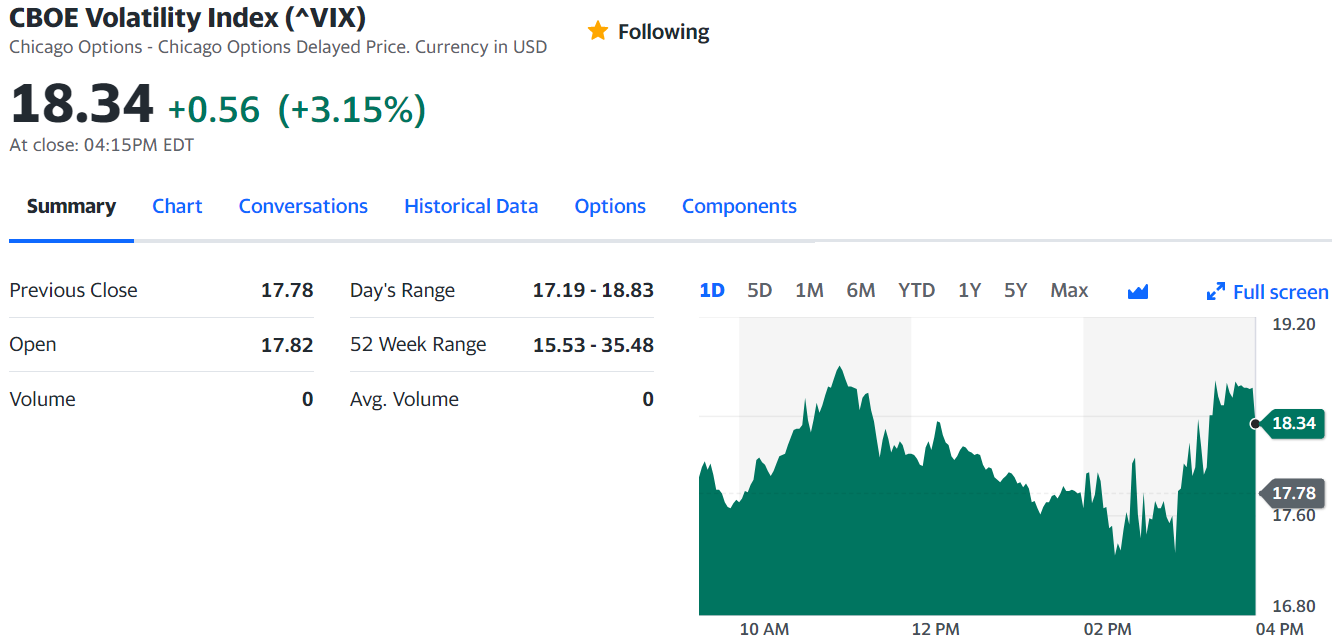Click the 10 AM time axis label
Image resolution: width=1332 pixels, height=640 pixels.
764,629
